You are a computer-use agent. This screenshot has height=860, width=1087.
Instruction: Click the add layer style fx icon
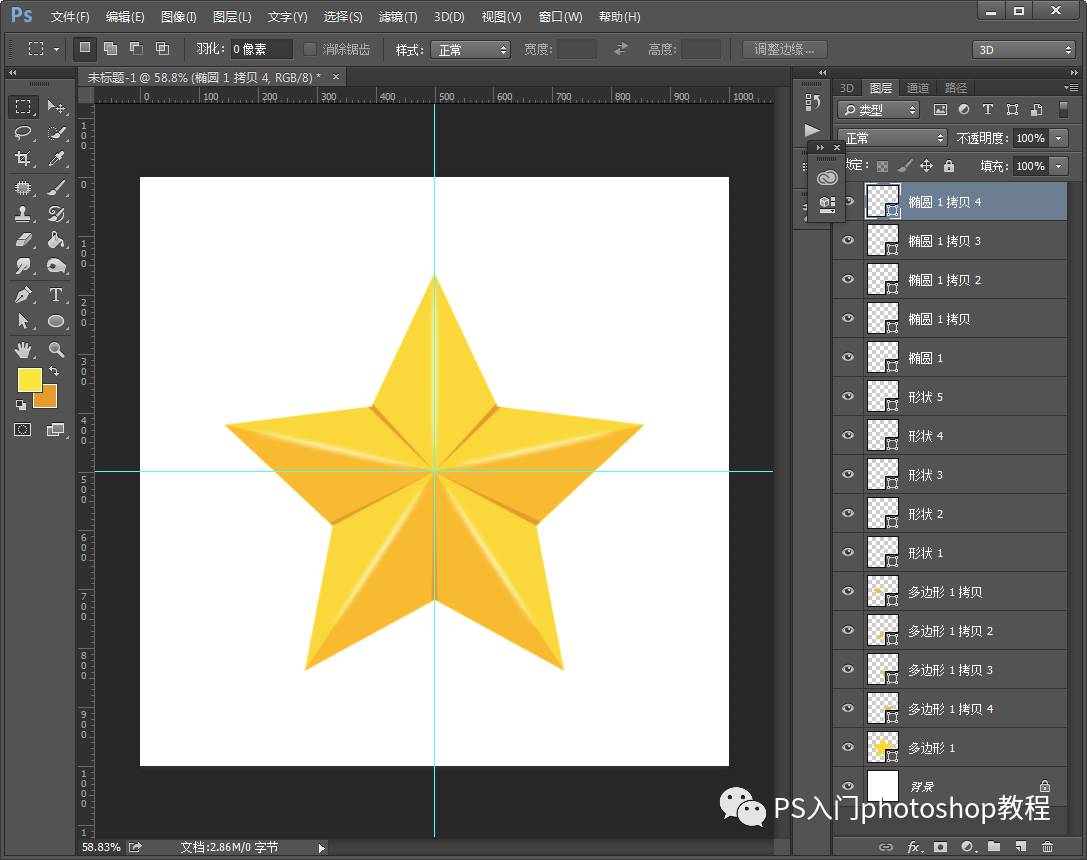click(x=914, y=846)
